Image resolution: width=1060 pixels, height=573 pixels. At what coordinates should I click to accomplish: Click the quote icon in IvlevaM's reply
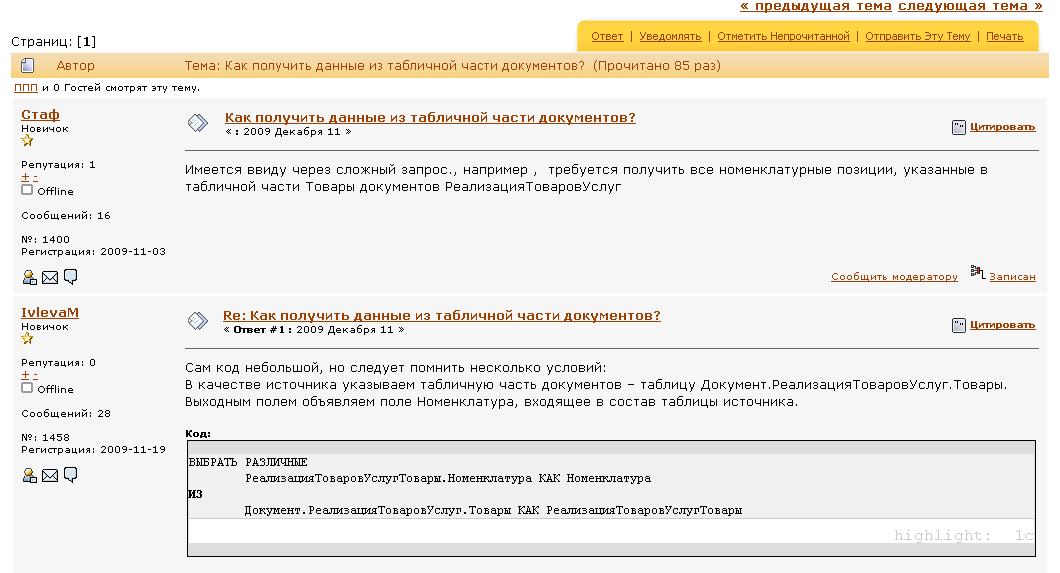click(959, 325)
